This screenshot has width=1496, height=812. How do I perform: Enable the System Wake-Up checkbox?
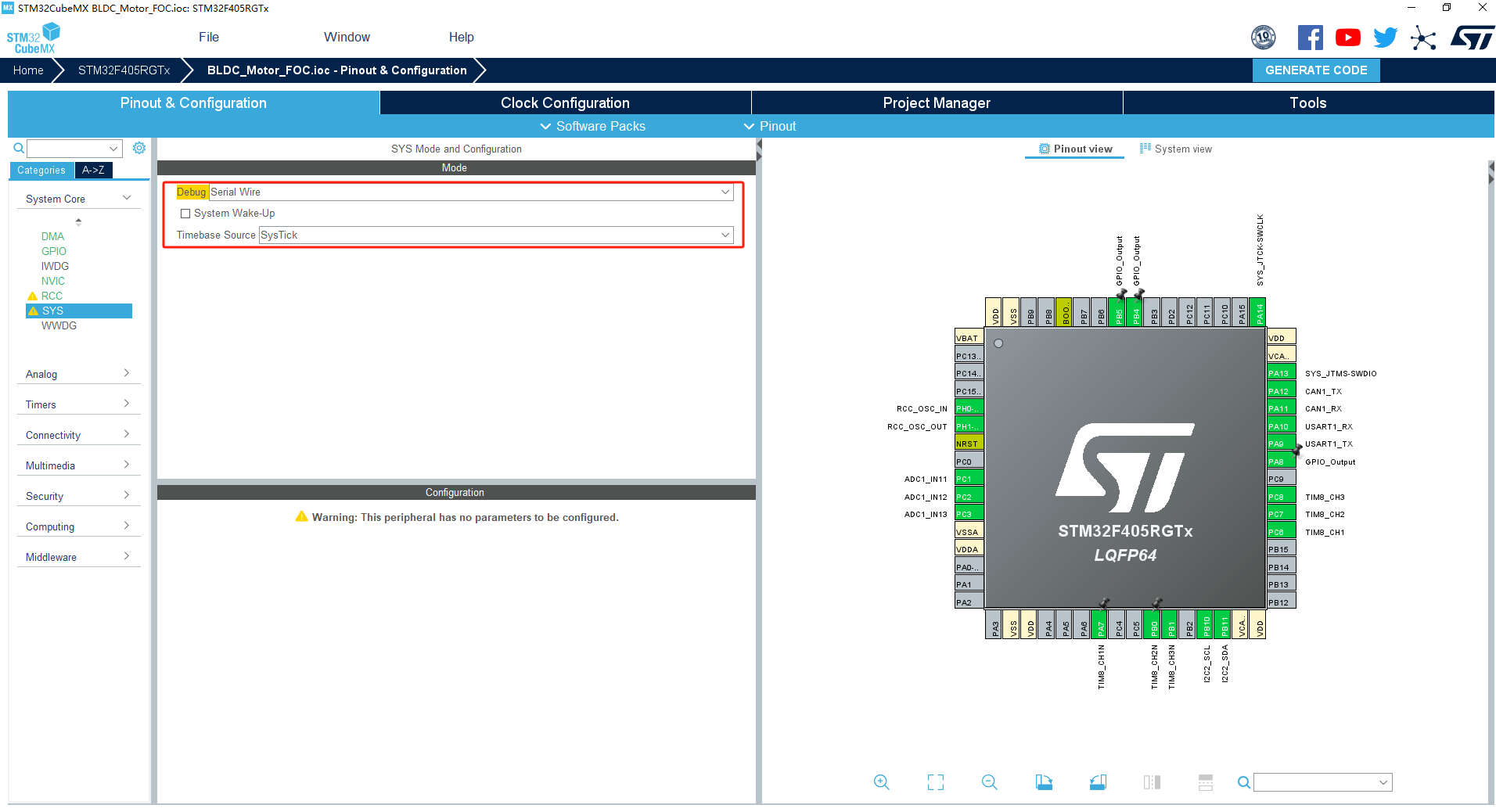(x=185, y=214)
